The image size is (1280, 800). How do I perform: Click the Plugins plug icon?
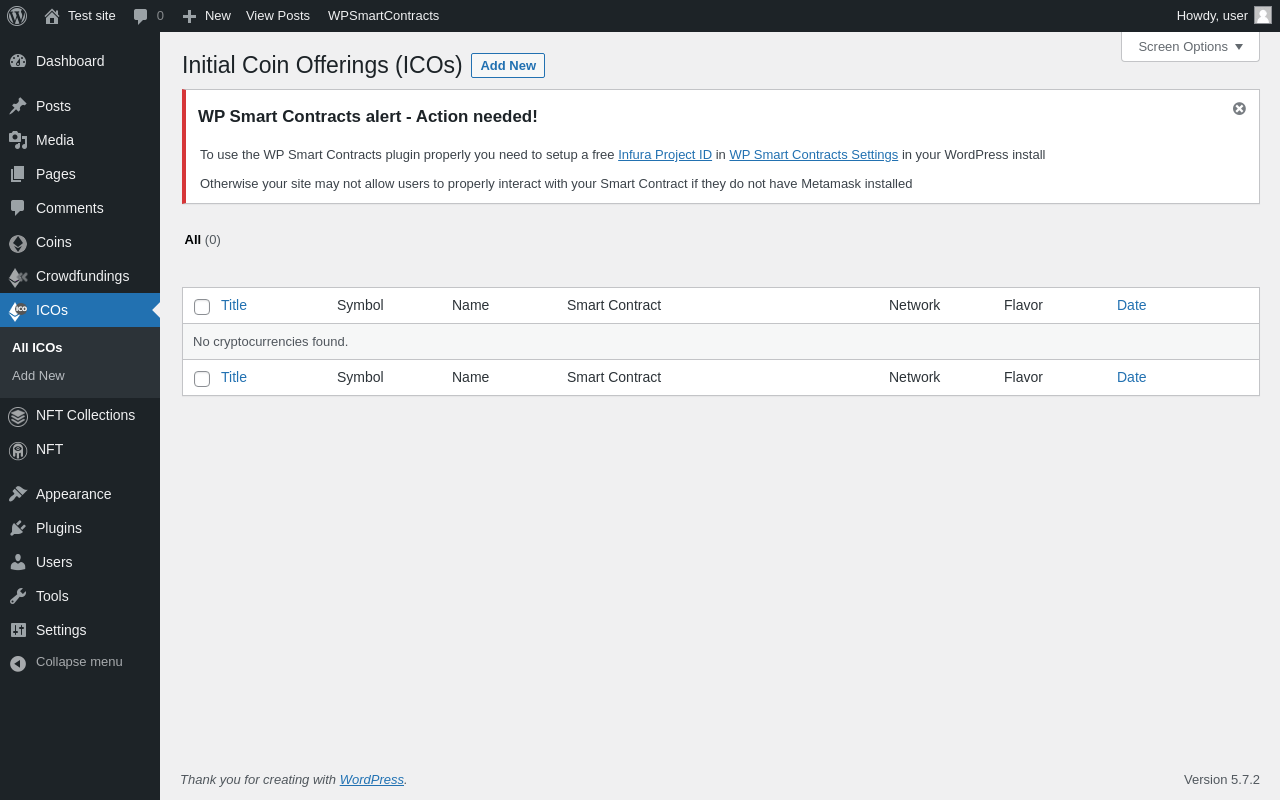(x=18, y=528)
